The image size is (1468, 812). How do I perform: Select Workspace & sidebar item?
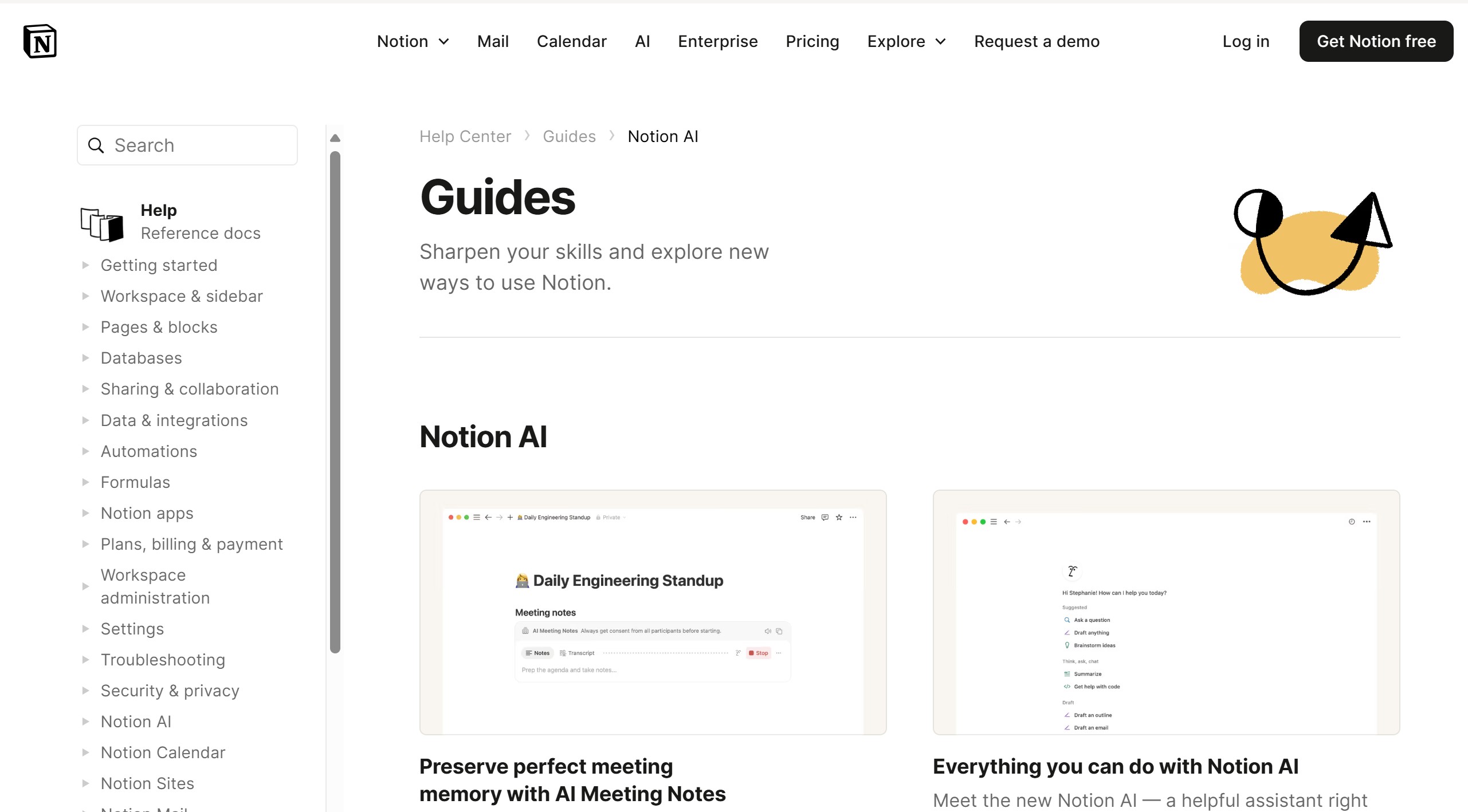pos(182,296)
